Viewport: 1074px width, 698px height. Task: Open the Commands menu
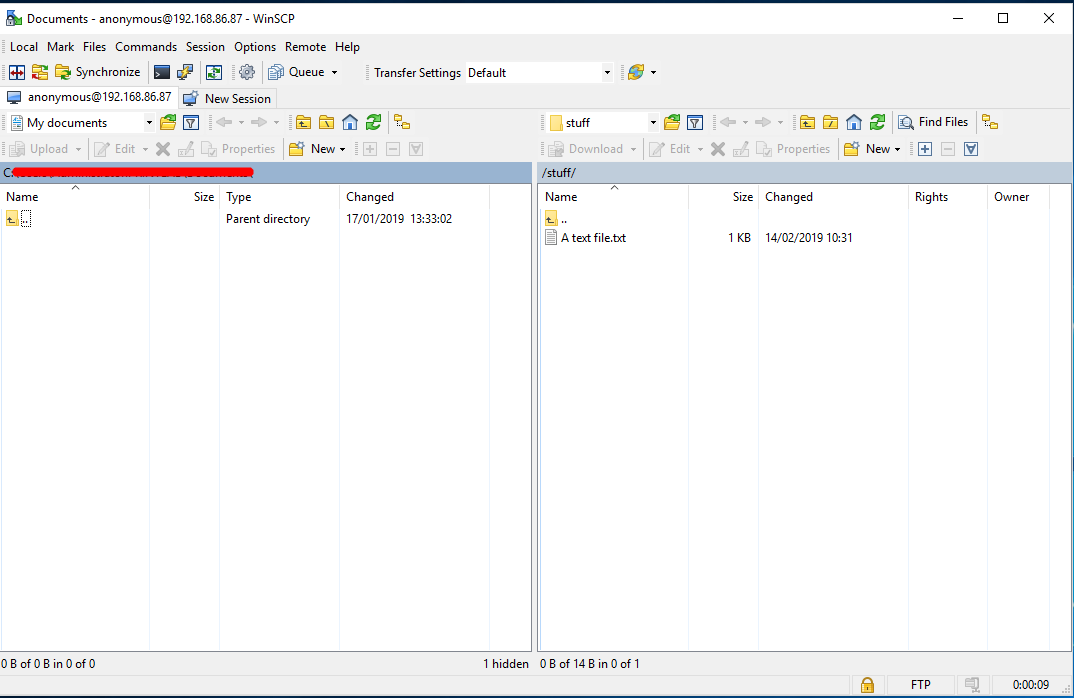point(146,47)
